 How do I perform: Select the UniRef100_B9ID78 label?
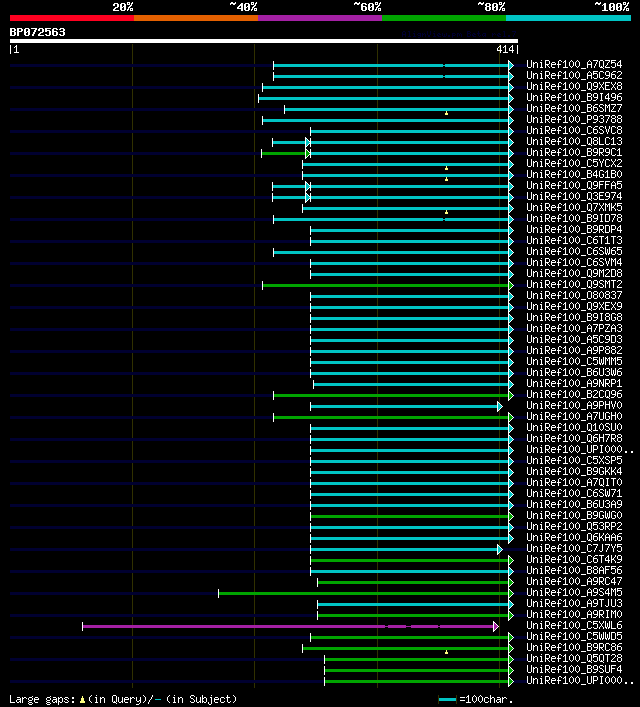coord(574,218)
